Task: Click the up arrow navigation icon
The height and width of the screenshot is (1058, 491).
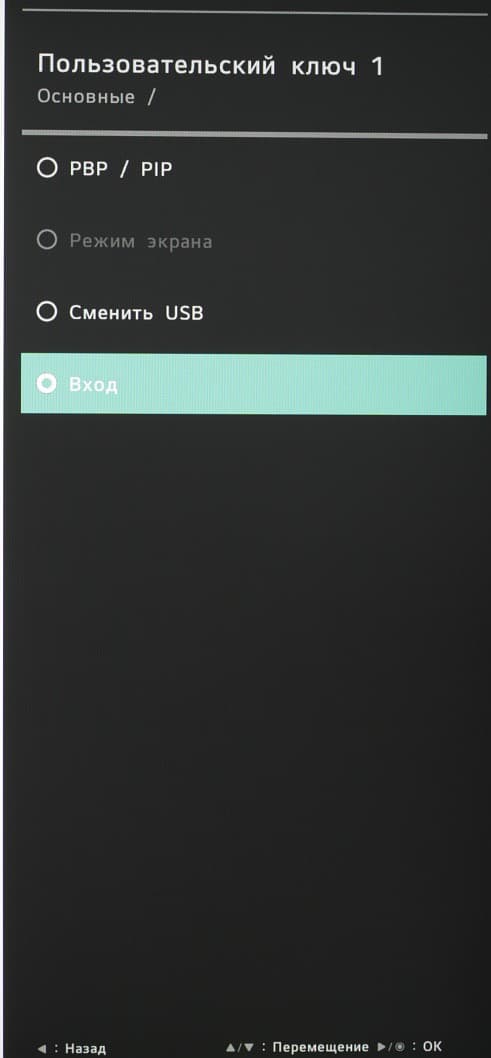Action: click(x=230, y=1048)
